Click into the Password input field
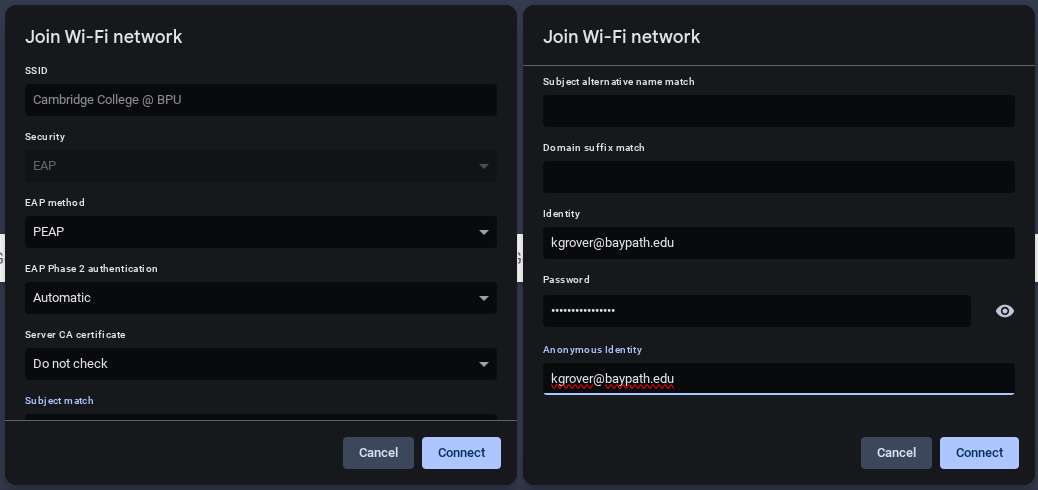The width and height of the screenshot is (1038, 490). (756, 311)
